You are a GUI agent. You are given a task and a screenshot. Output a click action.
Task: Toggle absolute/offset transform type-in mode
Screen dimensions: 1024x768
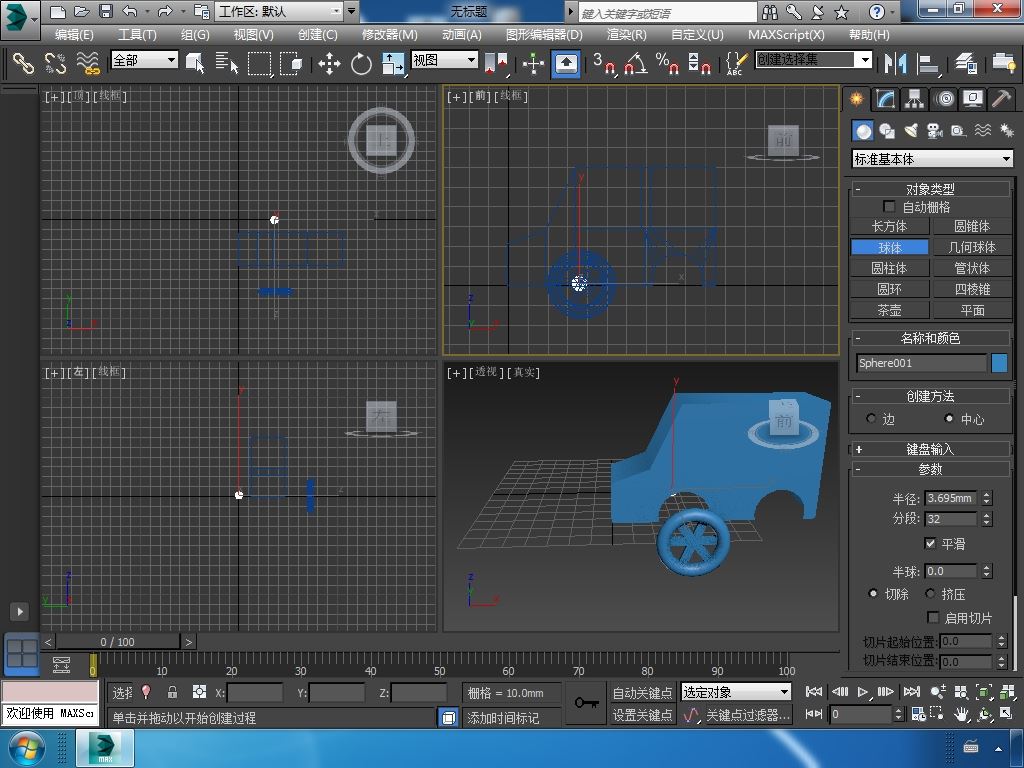pyautogui.click(x=199, y=692)
